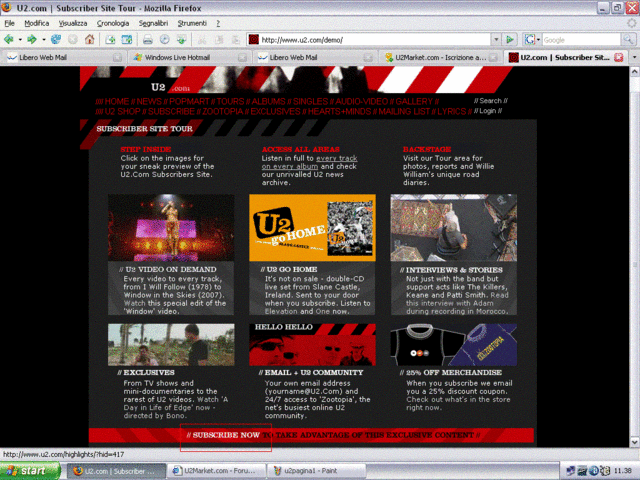Screen dimensions: 640x480
Task: Open the ZOOTOPIA navigation link
Action: point(222,111)
